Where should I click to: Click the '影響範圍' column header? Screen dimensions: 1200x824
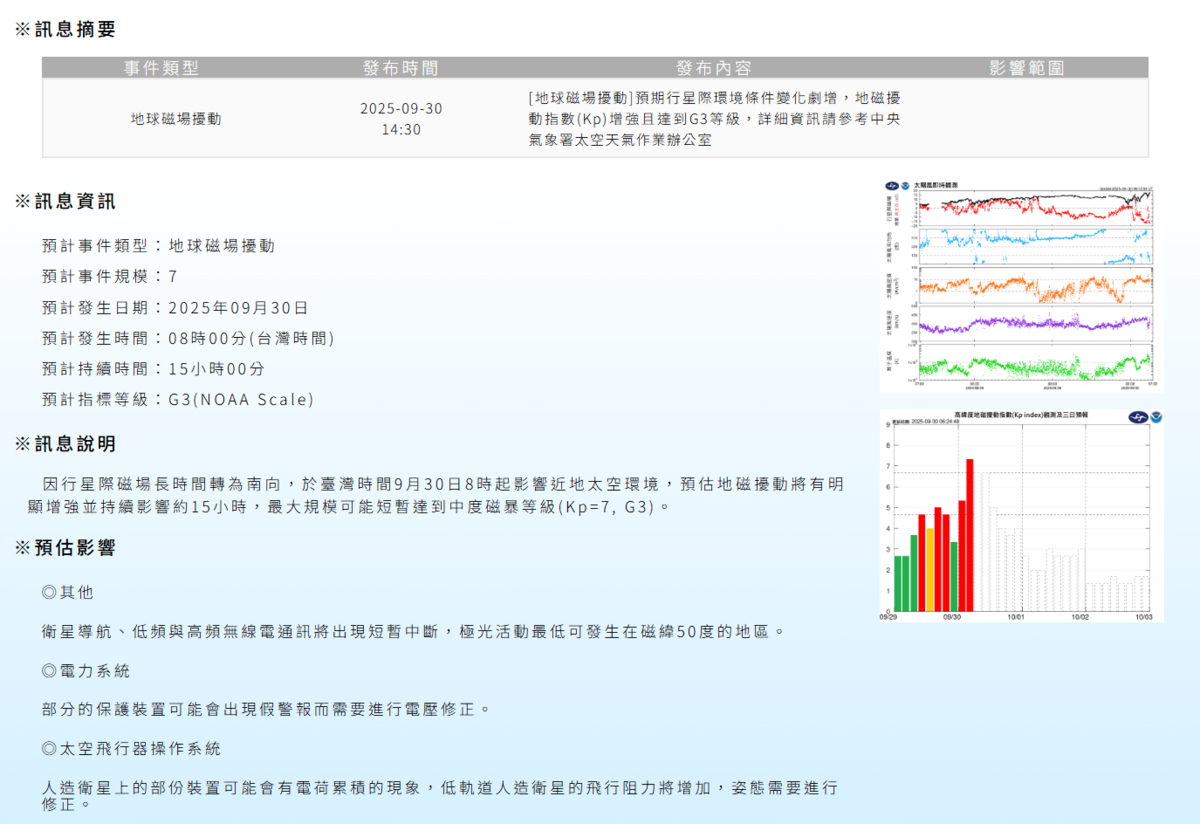tap(1027, 68)
